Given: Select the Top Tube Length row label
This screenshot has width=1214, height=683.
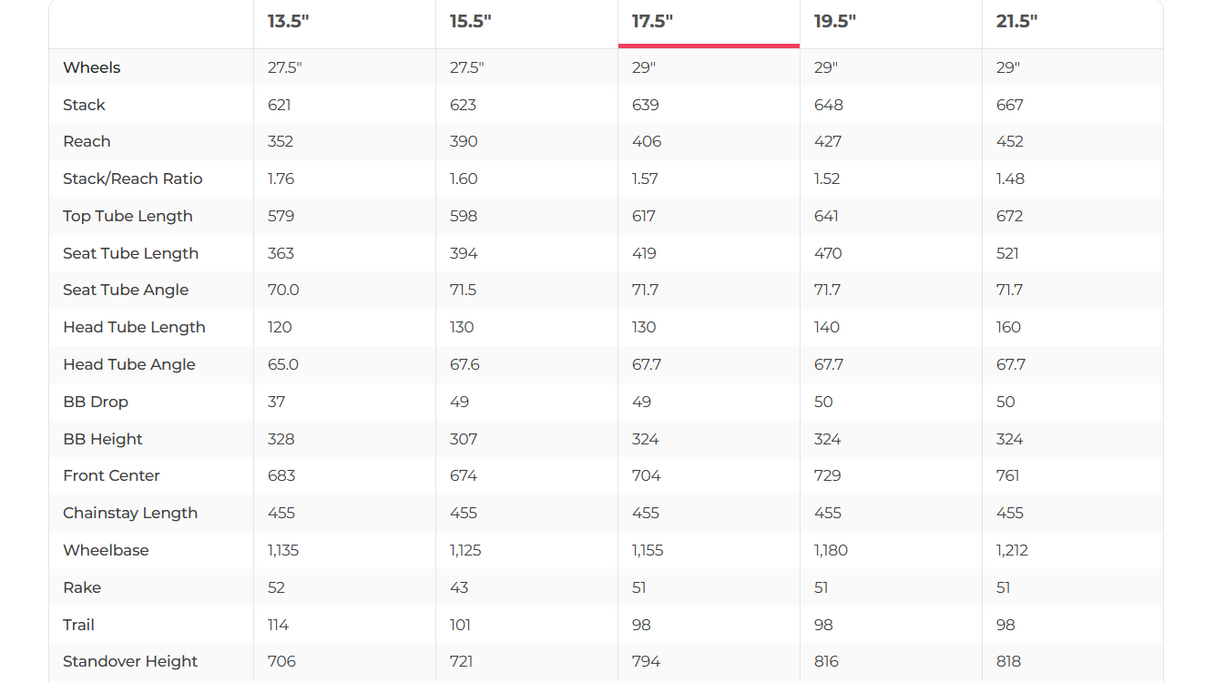Looking at the screenshot, I should 128,216.
